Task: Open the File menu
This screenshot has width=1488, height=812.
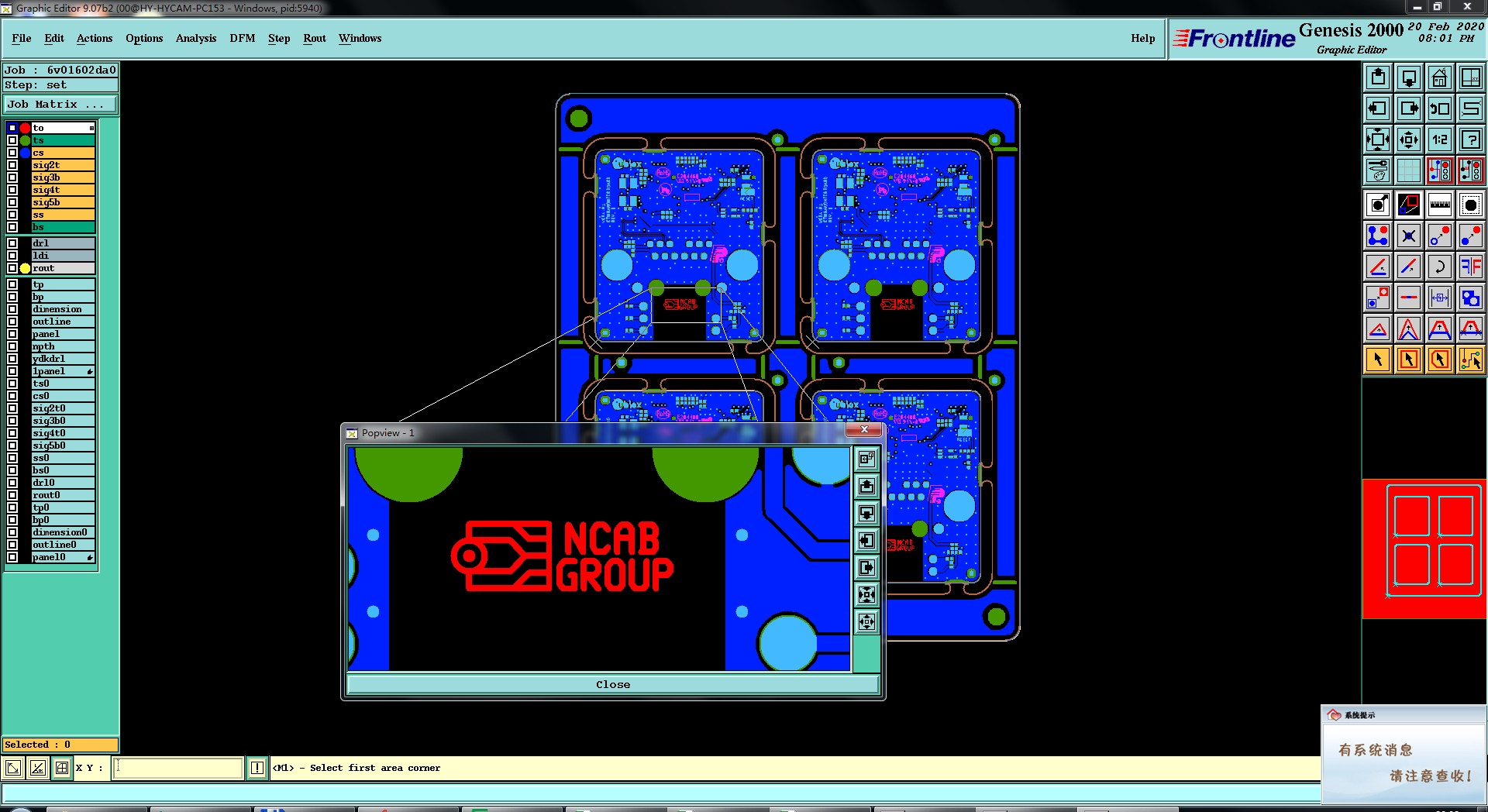Action: click(22, 38)
